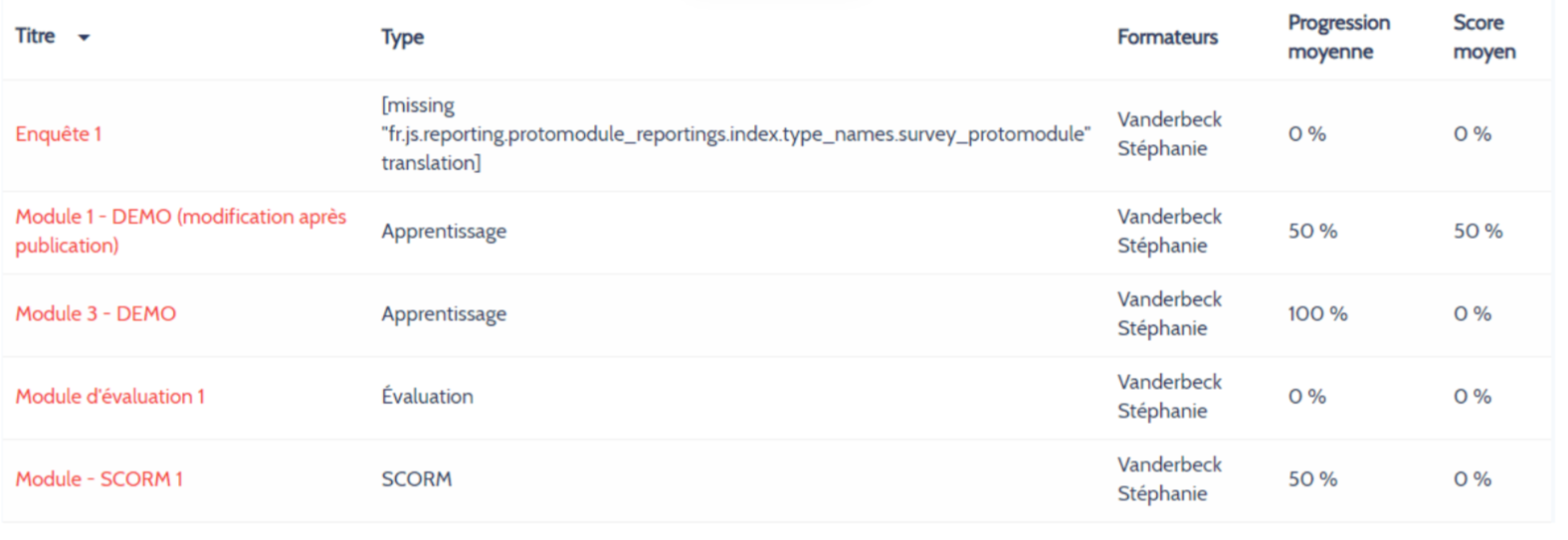The width and height of the screenshot is (1568, 540).
Task: Click the Type column header
Action: click(403, 37)
